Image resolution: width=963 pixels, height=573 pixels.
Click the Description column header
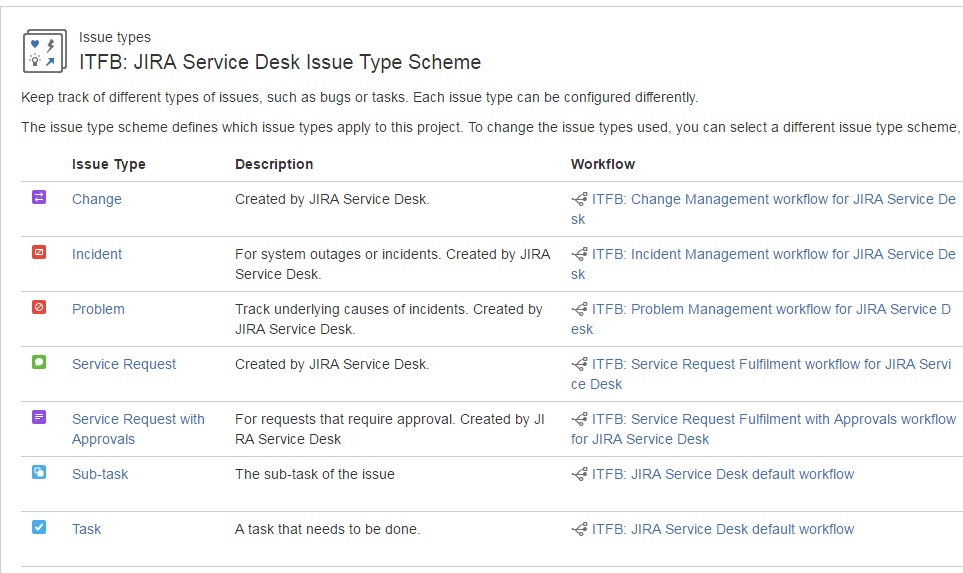click(x=274, y=164)
